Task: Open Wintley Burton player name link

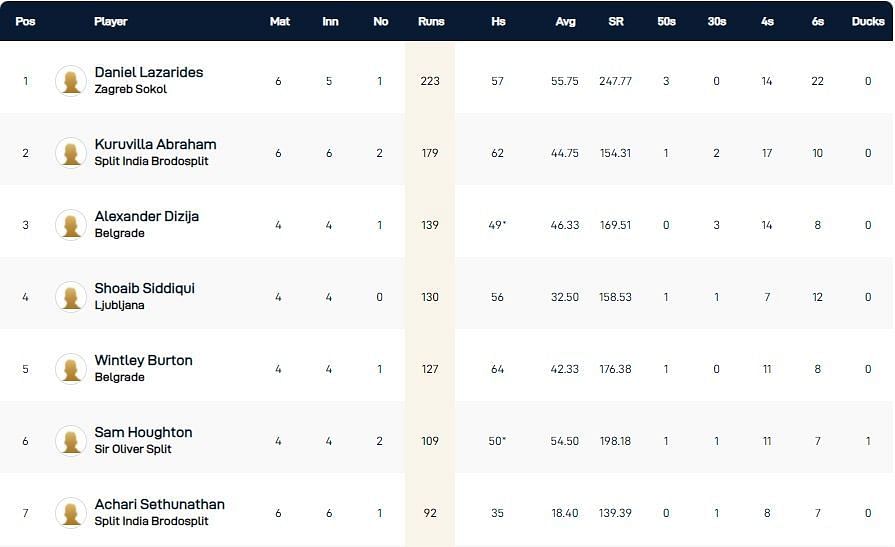Action: pos(144,360)
